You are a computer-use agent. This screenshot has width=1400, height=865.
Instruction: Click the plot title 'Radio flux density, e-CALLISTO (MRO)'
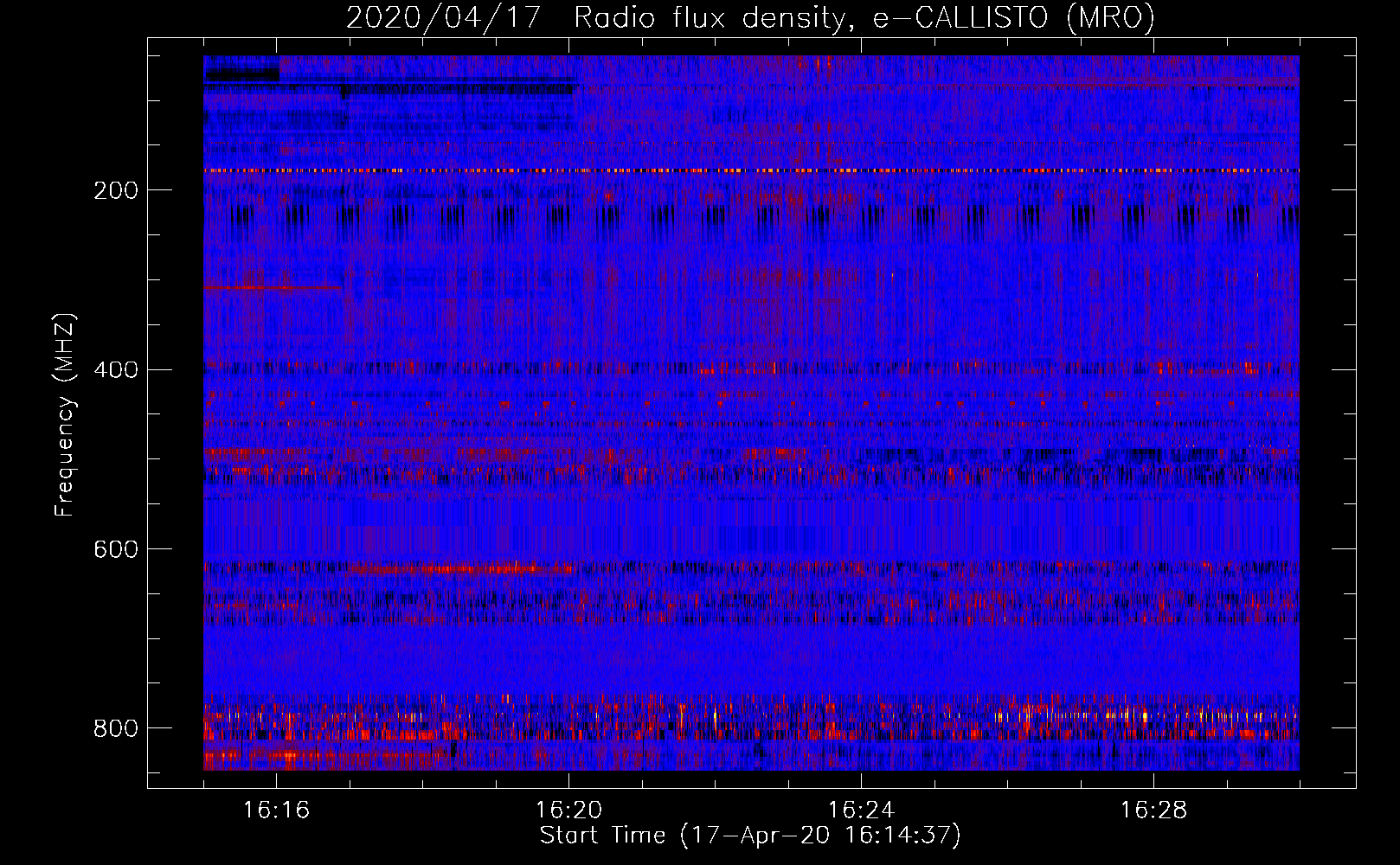(x=864, y=17)
